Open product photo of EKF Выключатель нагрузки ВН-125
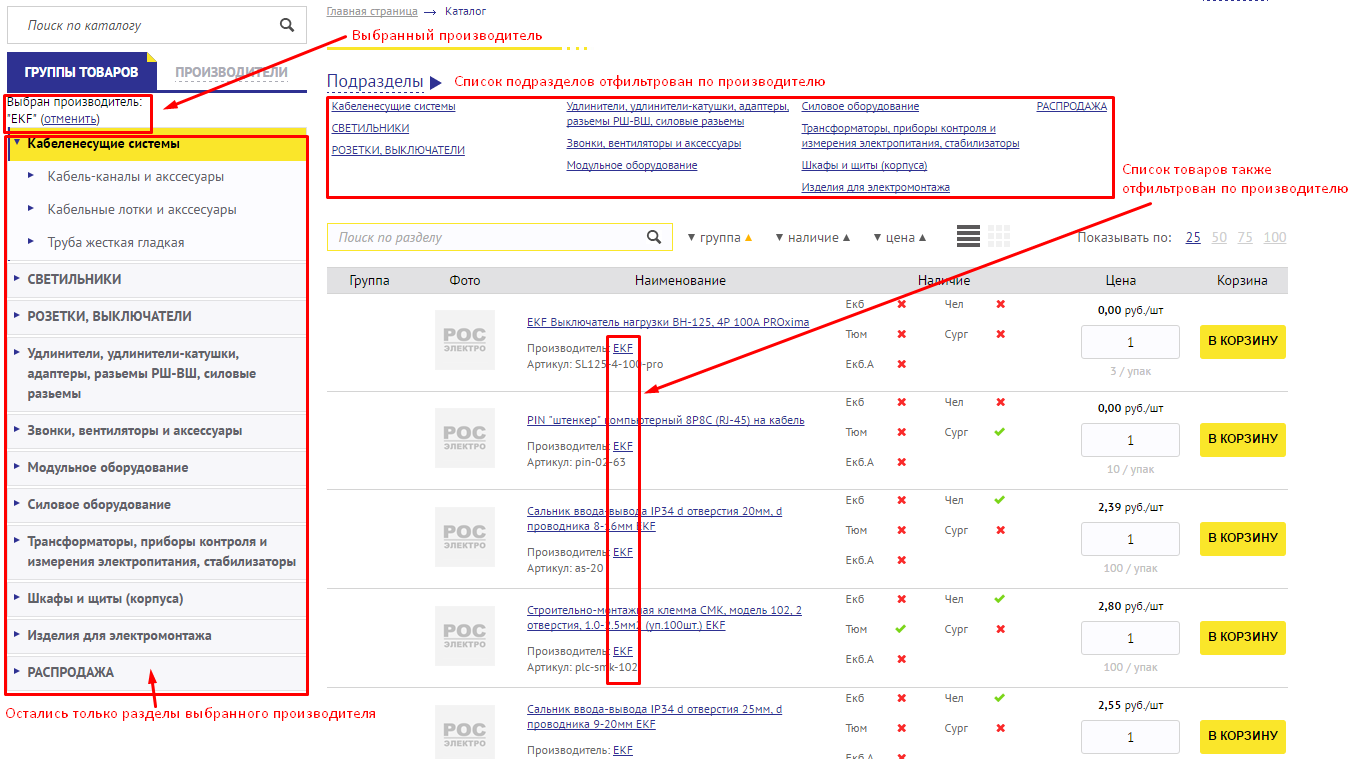The width and height of the screenshot is (1356, 759). (x=465, y=340)
